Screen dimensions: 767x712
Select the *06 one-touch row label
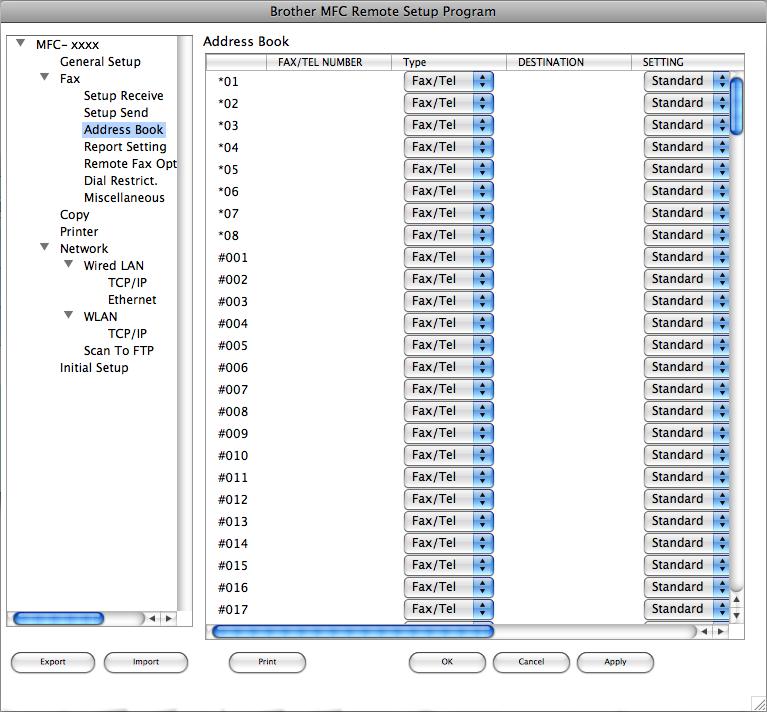pos(228,192)
